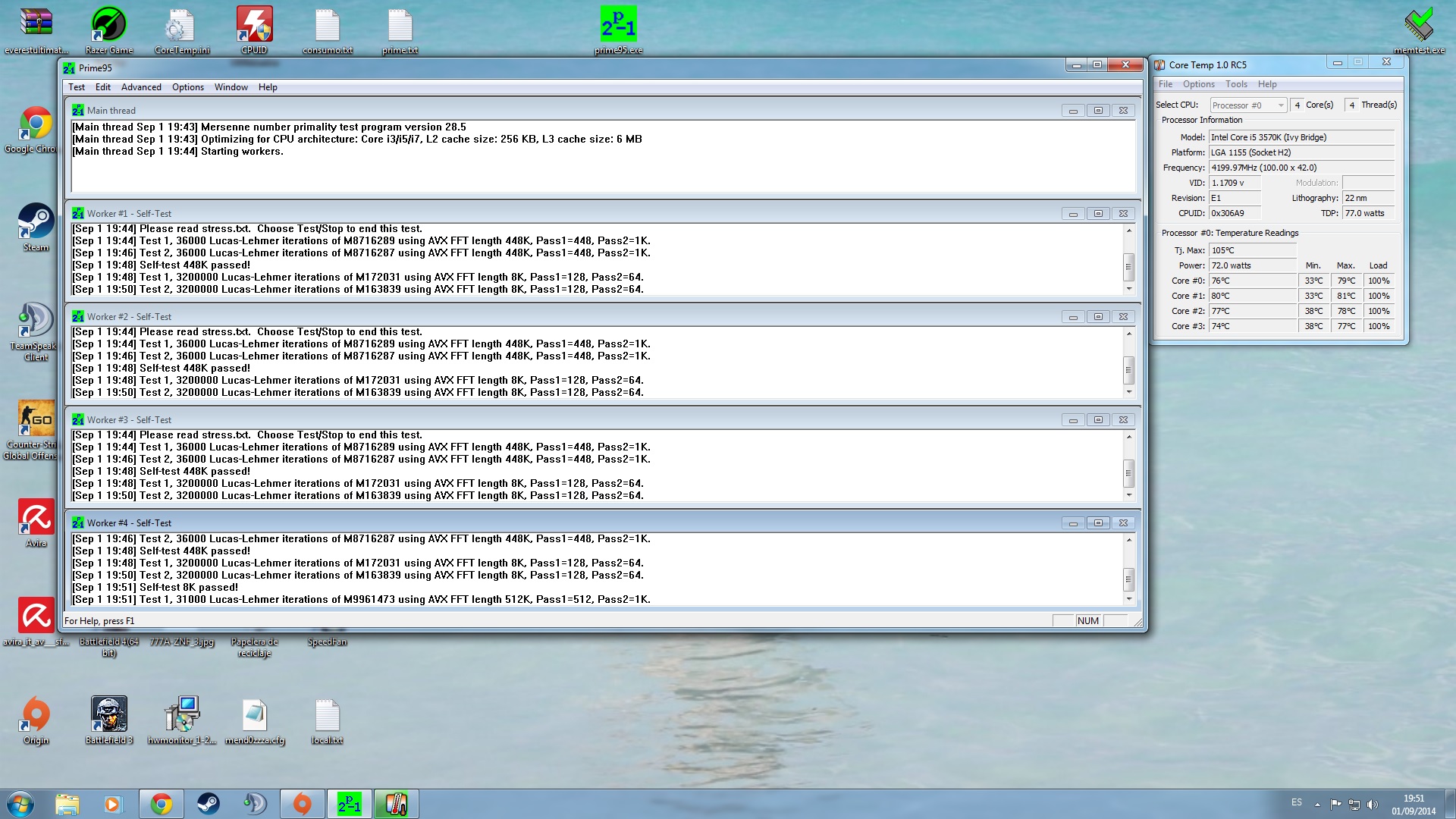Click the Windows Start button
Viewport: 1456px width, 819px height.
20,804
